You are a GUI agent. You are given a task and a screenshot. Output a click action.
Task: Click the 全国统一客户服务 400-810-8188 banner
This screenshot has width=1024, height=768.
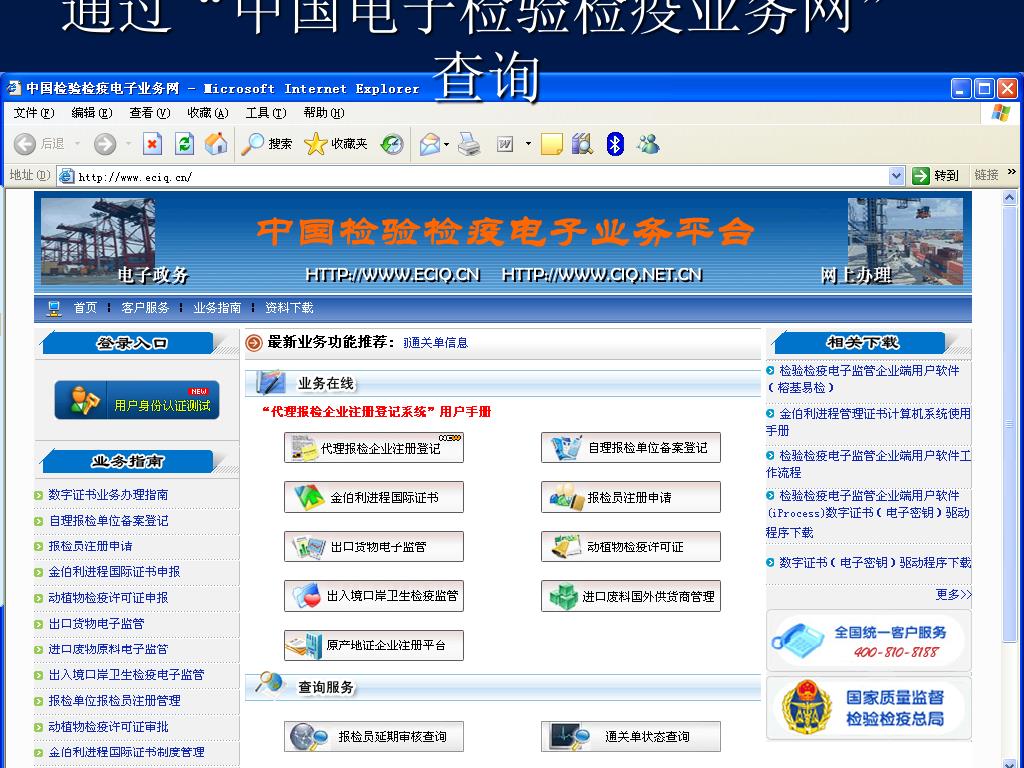(869, 640)
